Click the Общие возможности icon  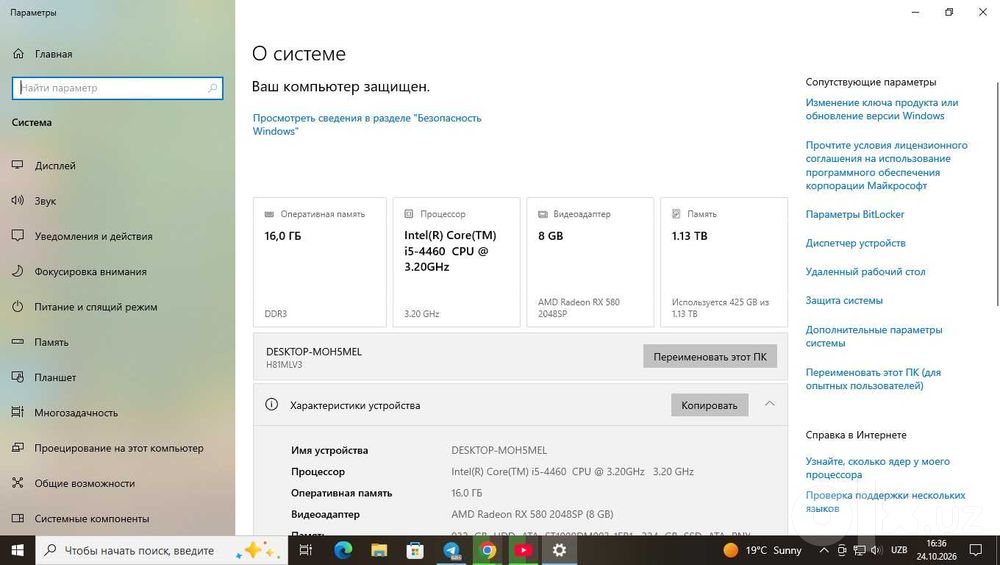[x=18, y=483]
